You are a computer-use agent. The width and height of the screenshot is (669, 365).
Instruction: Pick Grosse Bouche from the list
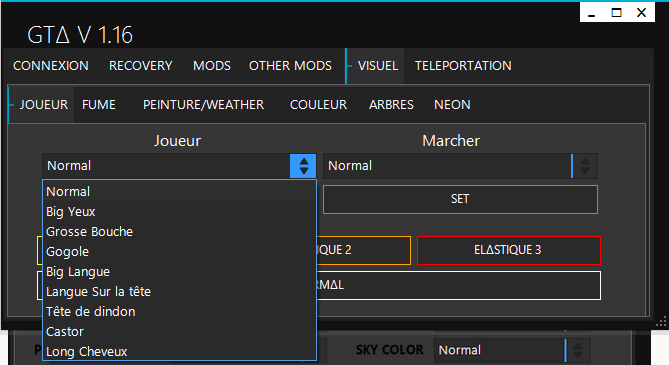(179, 231)
